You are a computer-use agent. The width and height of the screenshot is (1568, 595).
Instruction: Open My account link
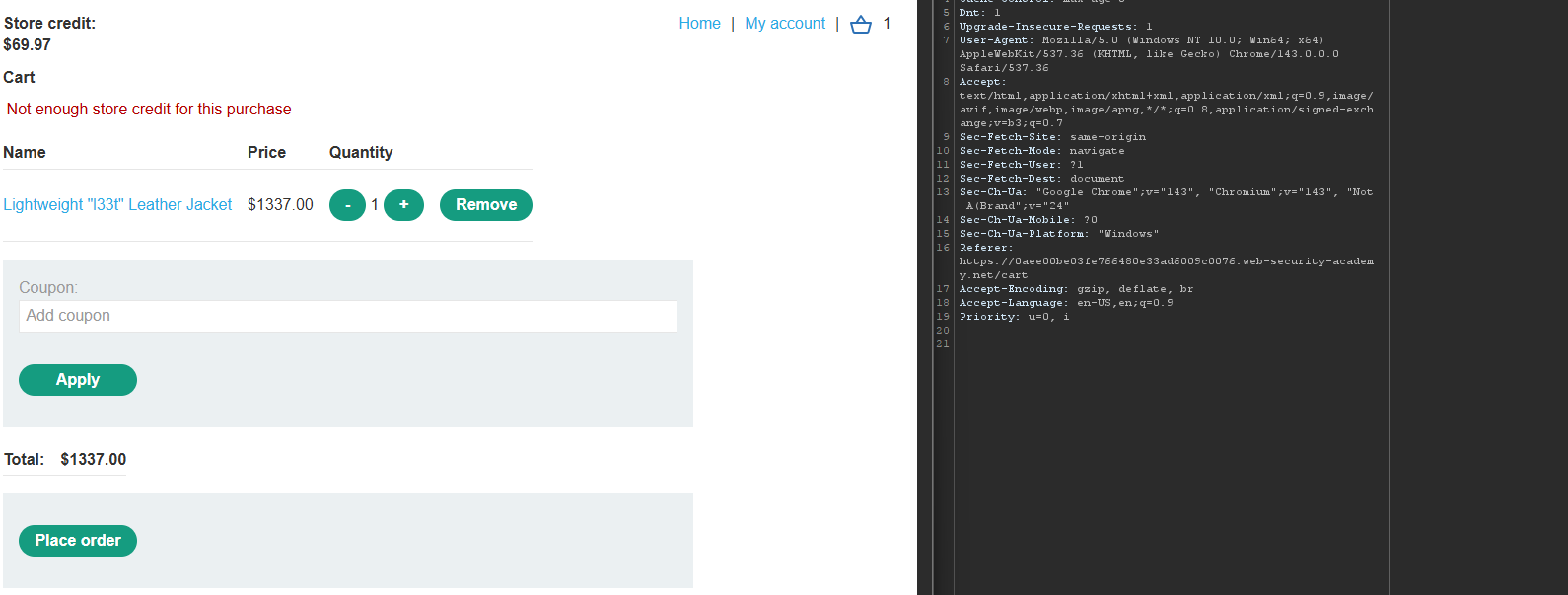pos(785,24)
